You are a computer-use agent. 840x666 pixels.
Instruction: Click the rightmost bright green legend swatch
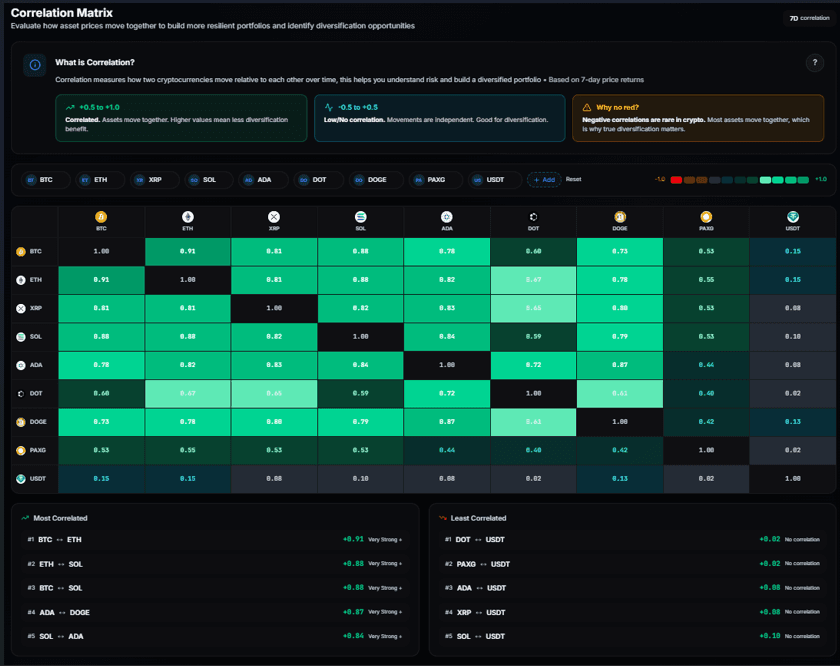[803, 180]
